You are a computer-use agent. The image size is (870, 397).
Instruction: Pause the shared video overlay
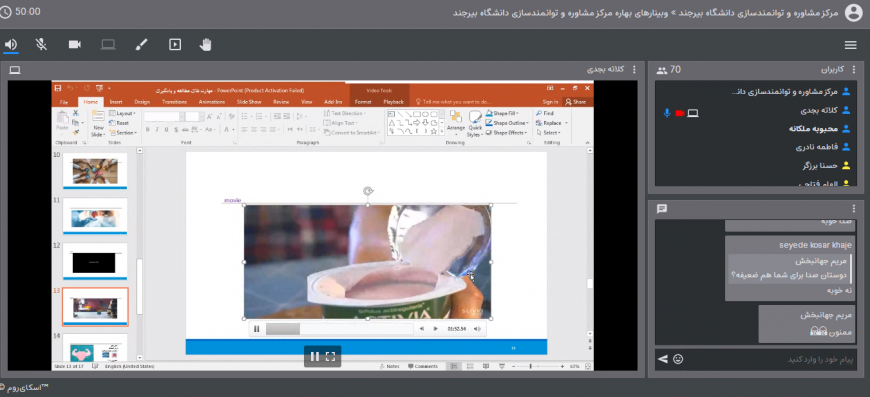pyautogui.click(x=314, y=357)
